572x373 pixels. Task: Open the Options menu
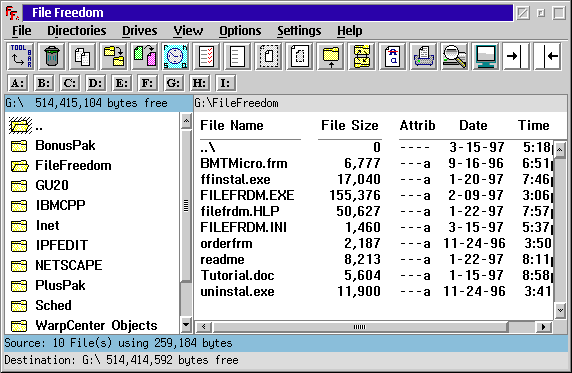[x=240, y=31]
